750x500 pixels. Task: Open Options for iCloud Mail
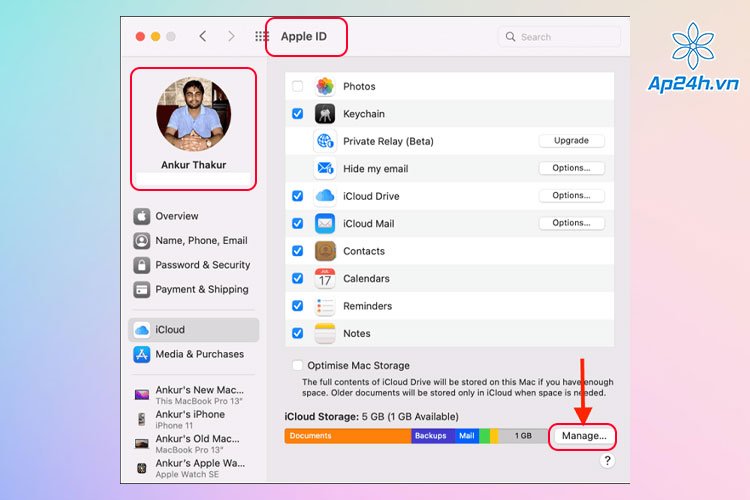click(572, 223)
